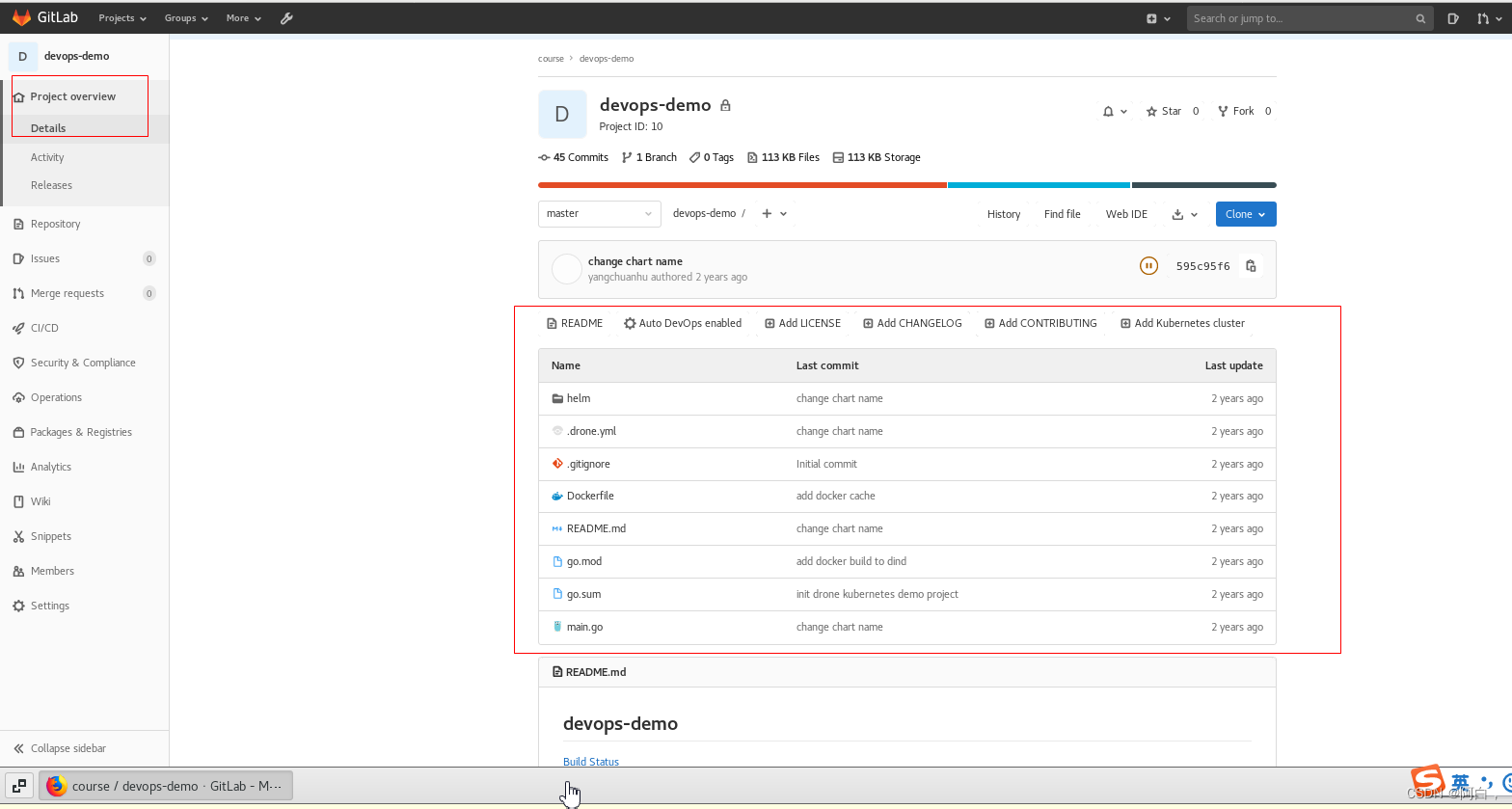Open the new item plus dropdown in top bar
The height and width of the screenshot is (809, 1512).
click(1158, 18)
